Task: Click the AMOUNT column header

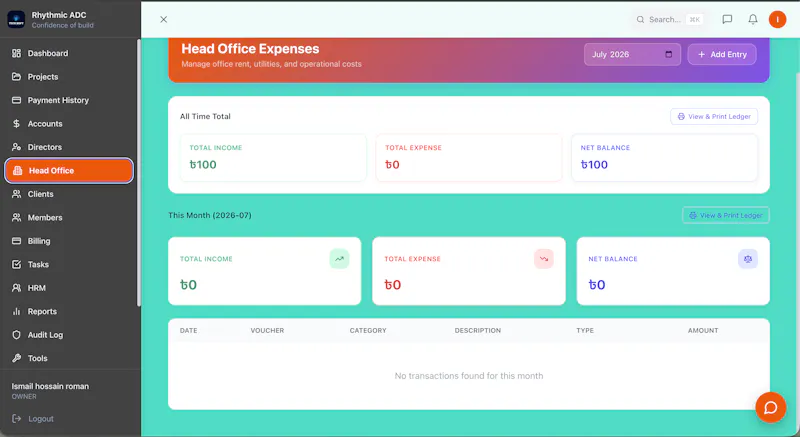Action: [703, 330]
